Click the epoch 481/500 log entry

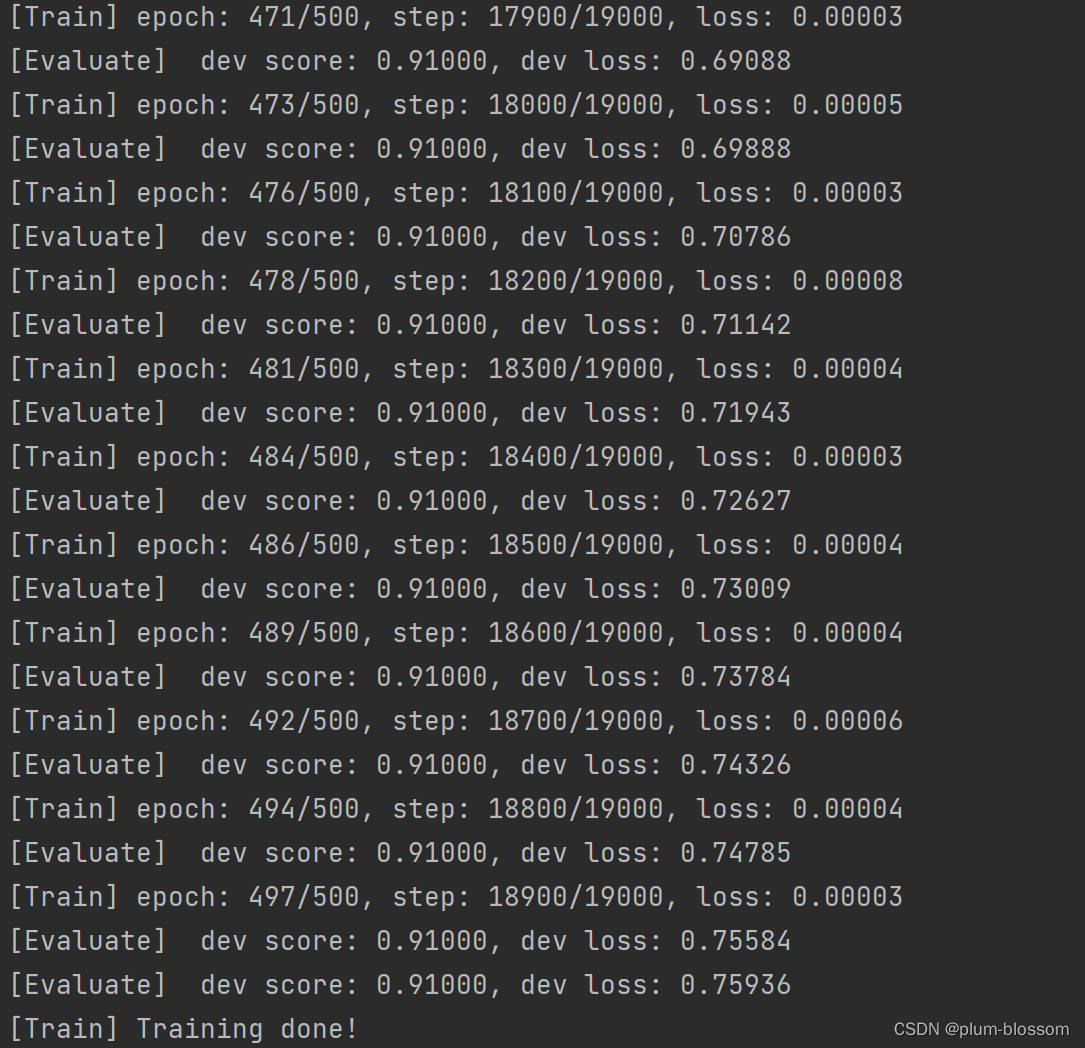pyautogui.click(x=456, y=369)
